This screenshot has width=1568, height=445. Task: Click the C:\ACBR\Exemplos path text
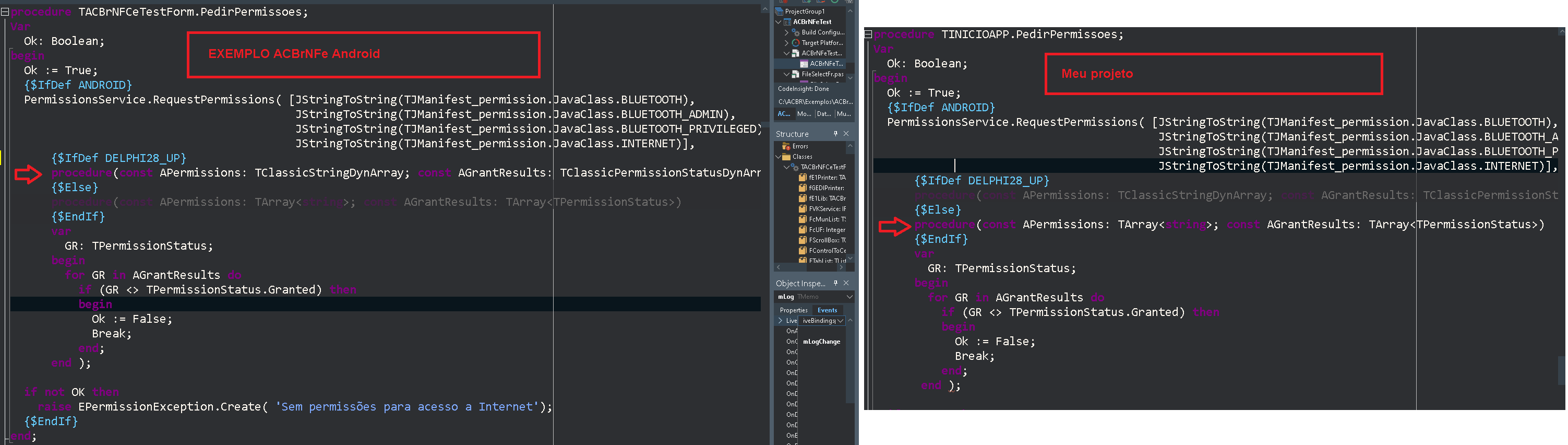[815, 102]
